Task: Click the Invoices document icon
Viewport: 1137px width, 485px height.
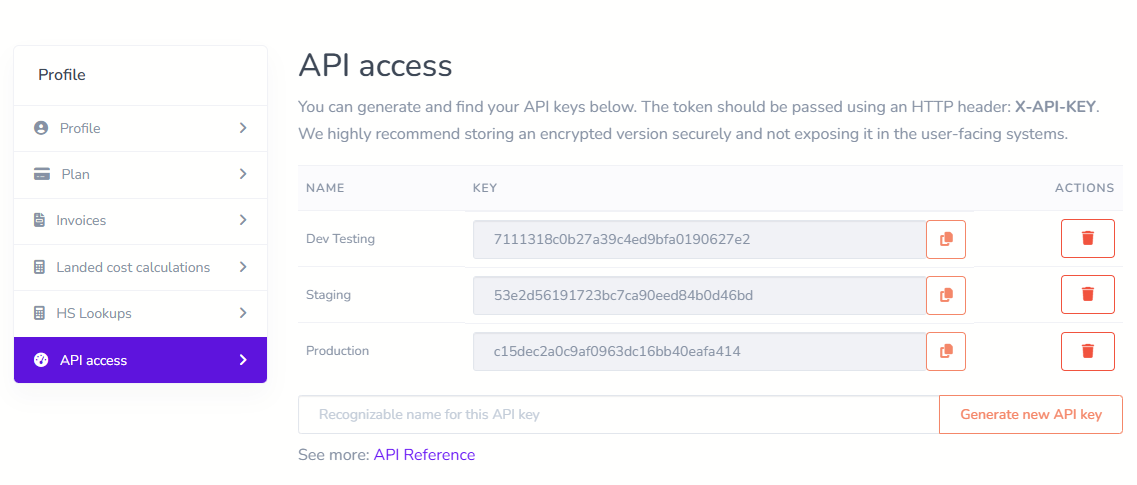Action: point(40,220)
